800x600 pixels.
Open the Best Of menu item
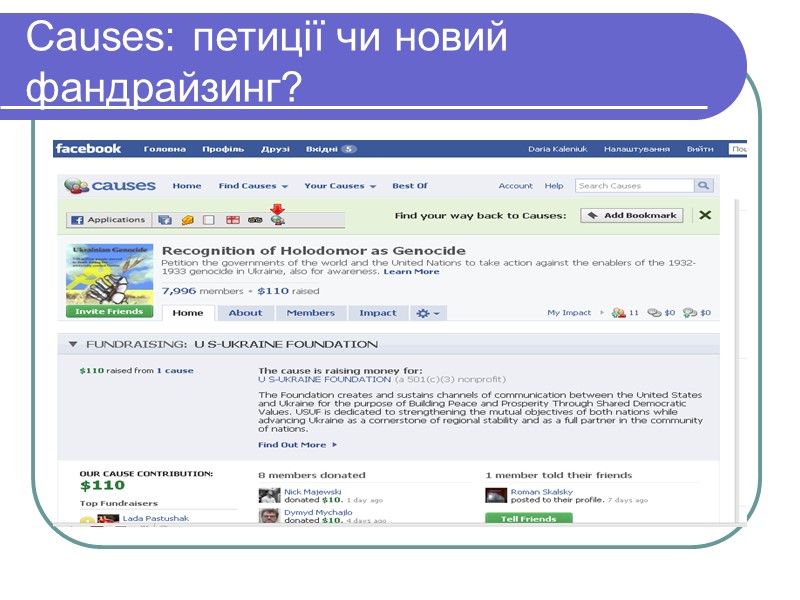click(410, 186)
